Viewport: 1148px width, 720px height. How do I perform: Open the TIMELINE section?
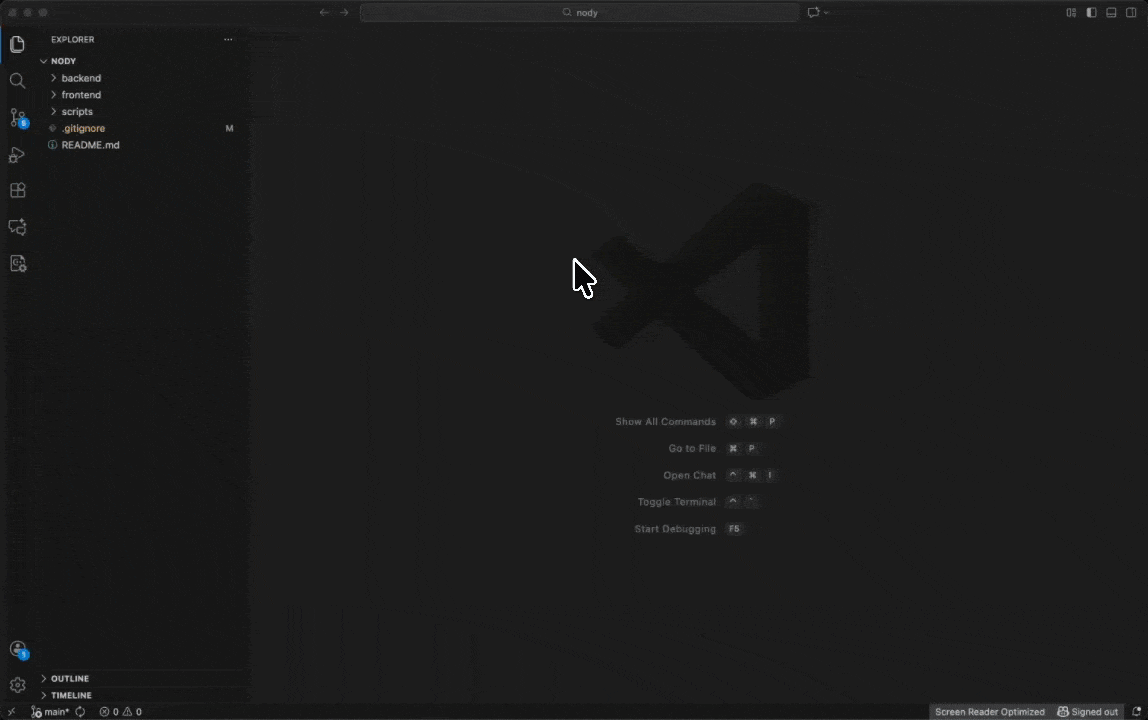tap(69, 695)
